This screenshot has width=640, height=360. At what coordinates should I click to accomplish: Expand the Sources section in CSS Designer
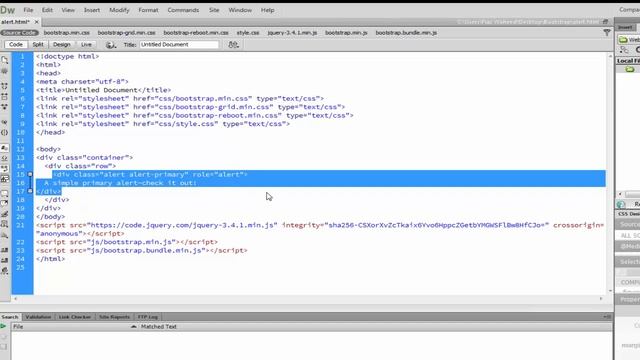[x=628, y=224]
